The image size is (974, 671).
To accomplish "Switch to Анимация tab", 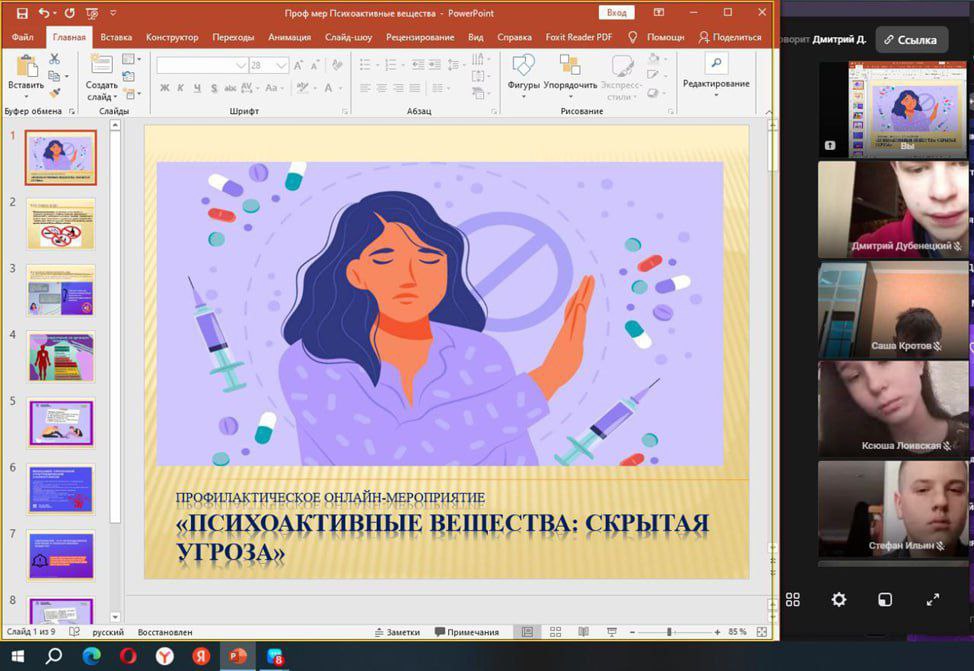I will point(289,37).
